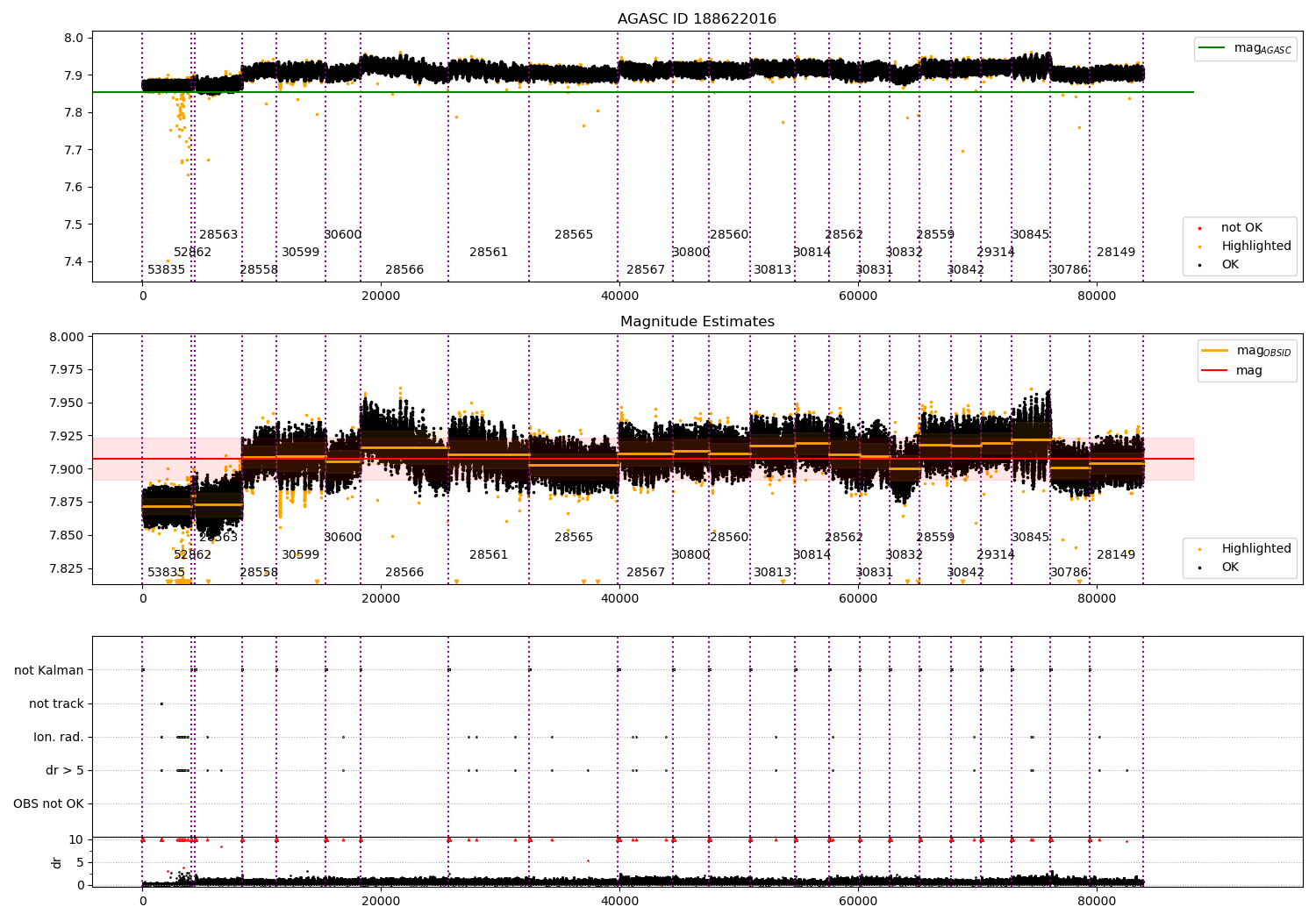Select the mag OBSID orange line legend entry
The image size is (1316, 921).
click(x=1246, y=351)
